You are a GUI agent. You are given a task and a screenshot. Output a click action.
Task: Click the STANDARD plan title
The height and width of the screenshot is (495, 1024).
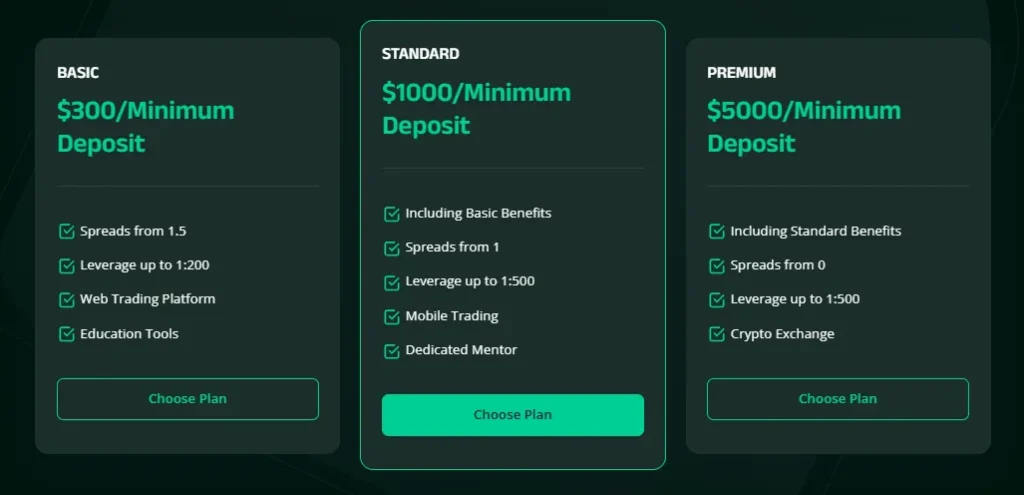pos(421,54)
